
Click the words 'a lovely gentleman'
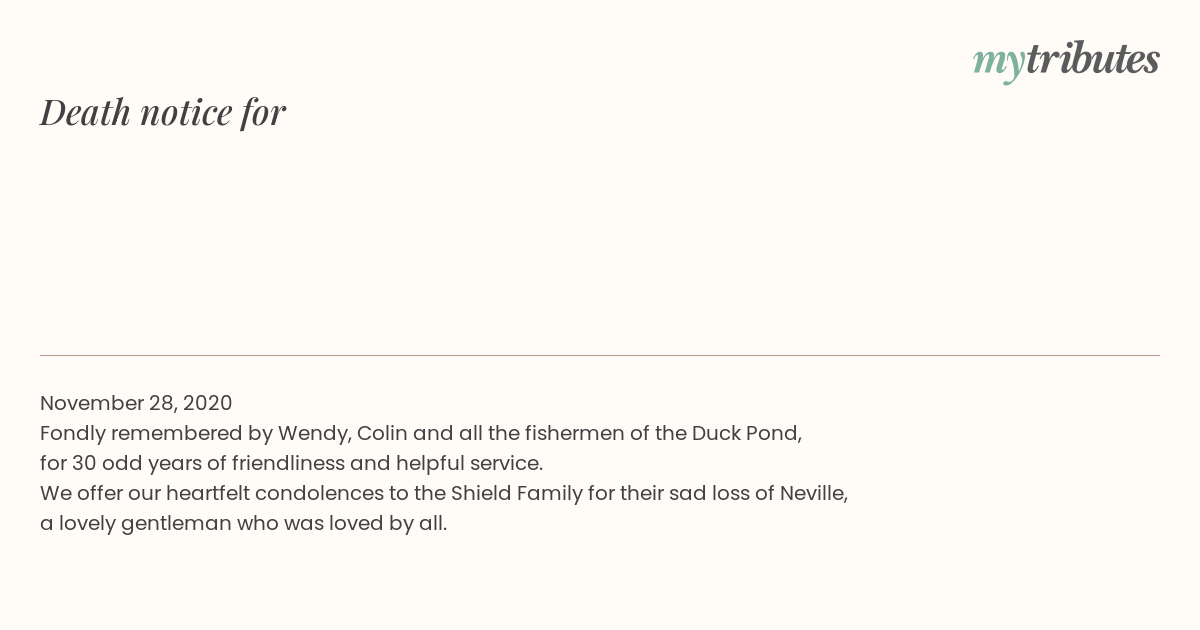pos(136,523)
